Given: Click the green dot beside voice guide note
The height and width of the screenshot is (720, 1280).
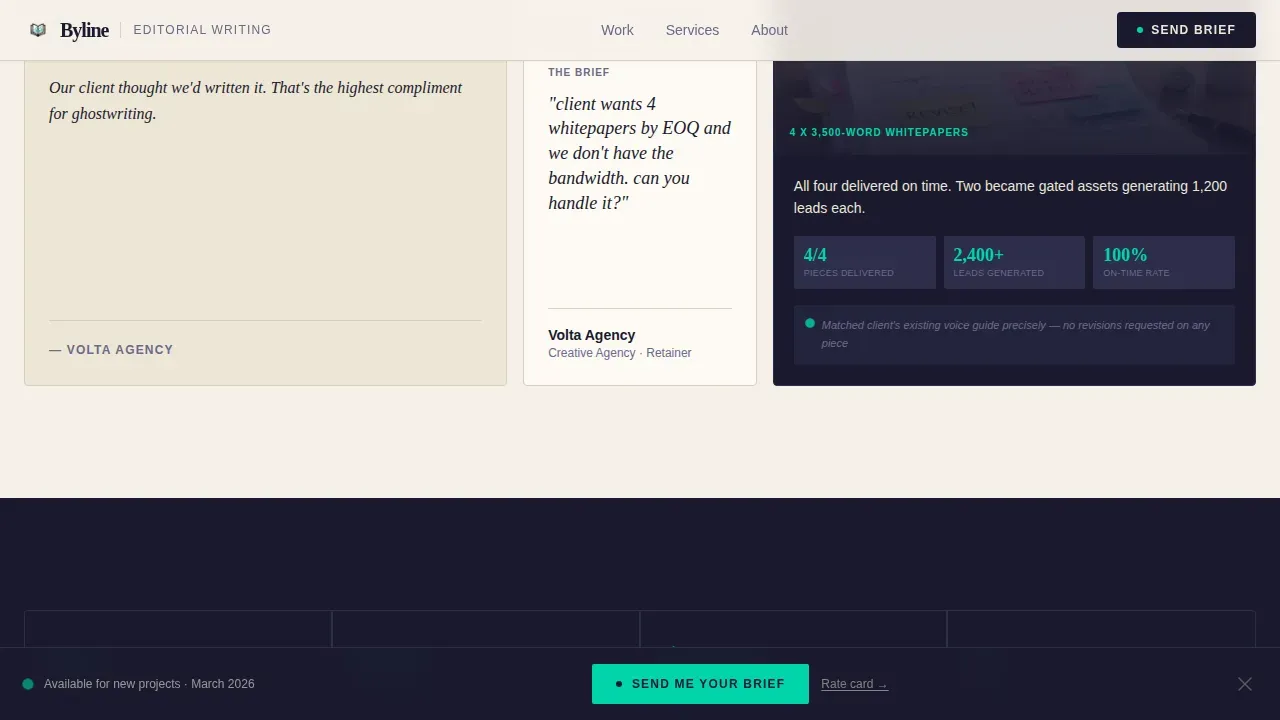Looking at the screenshot, I should (810, 323).
